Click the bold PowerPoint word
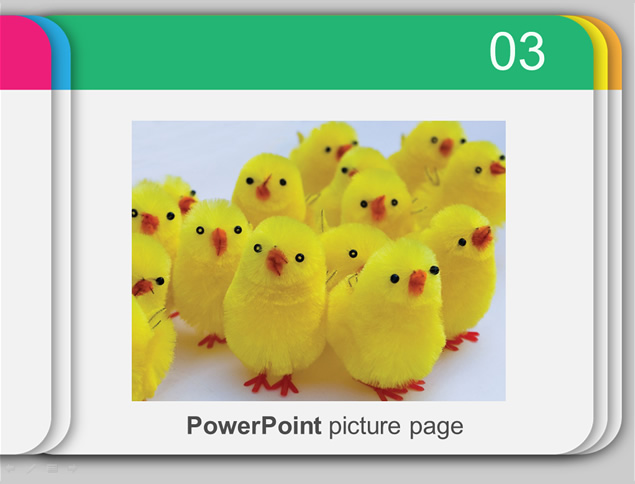635x484 pixels. click(254, 426)
